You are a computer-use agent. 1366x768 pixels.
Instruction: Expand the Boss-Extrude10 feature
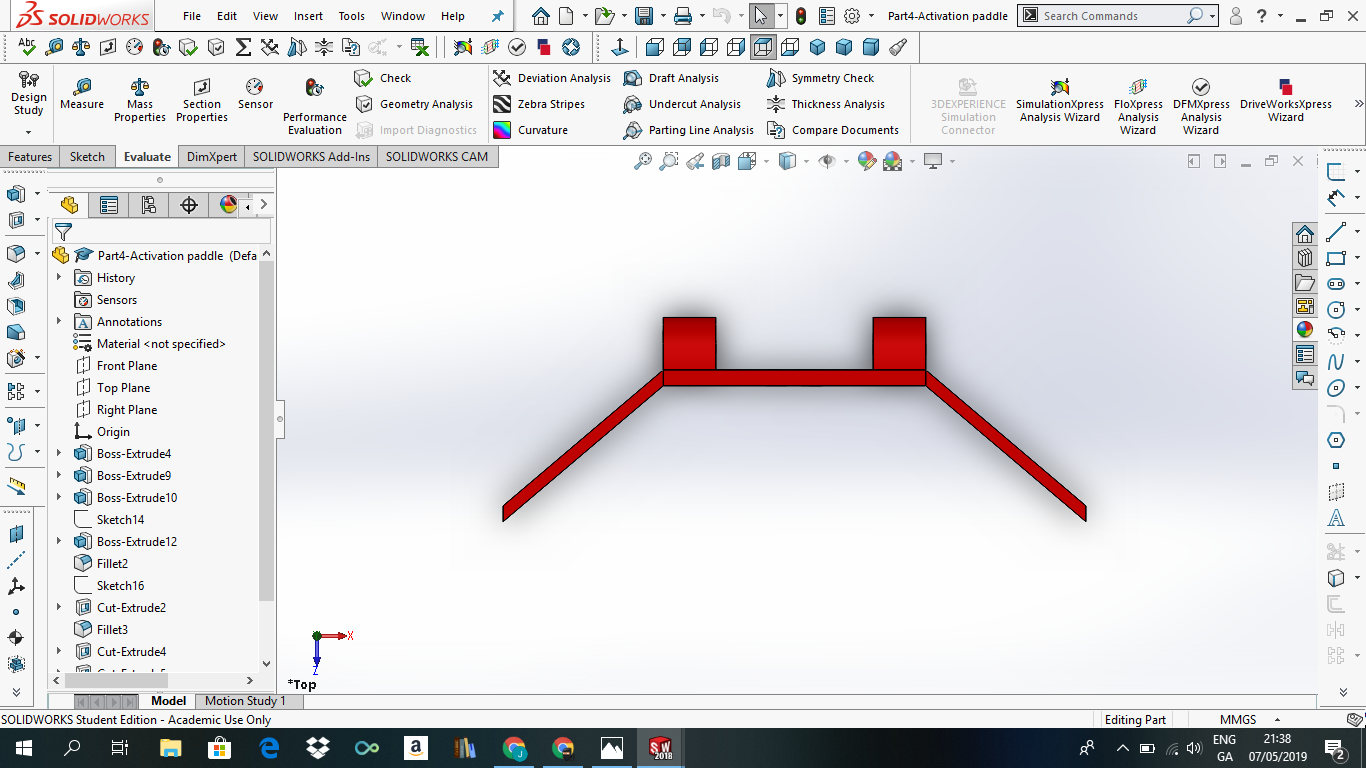tap(59, 498)
